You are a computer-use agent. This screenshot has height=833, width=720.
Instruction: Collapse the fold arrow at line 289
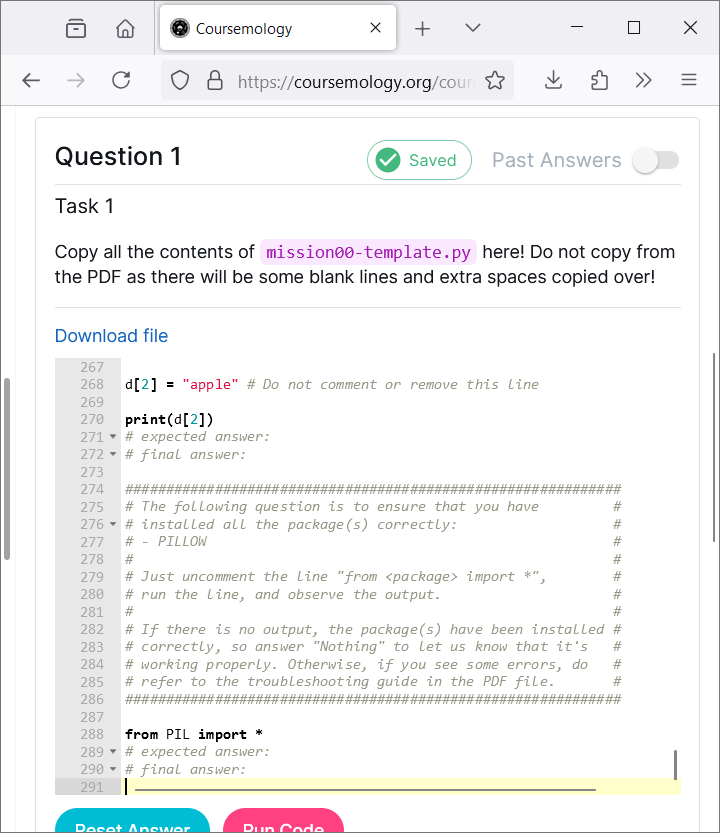[113, 752]
